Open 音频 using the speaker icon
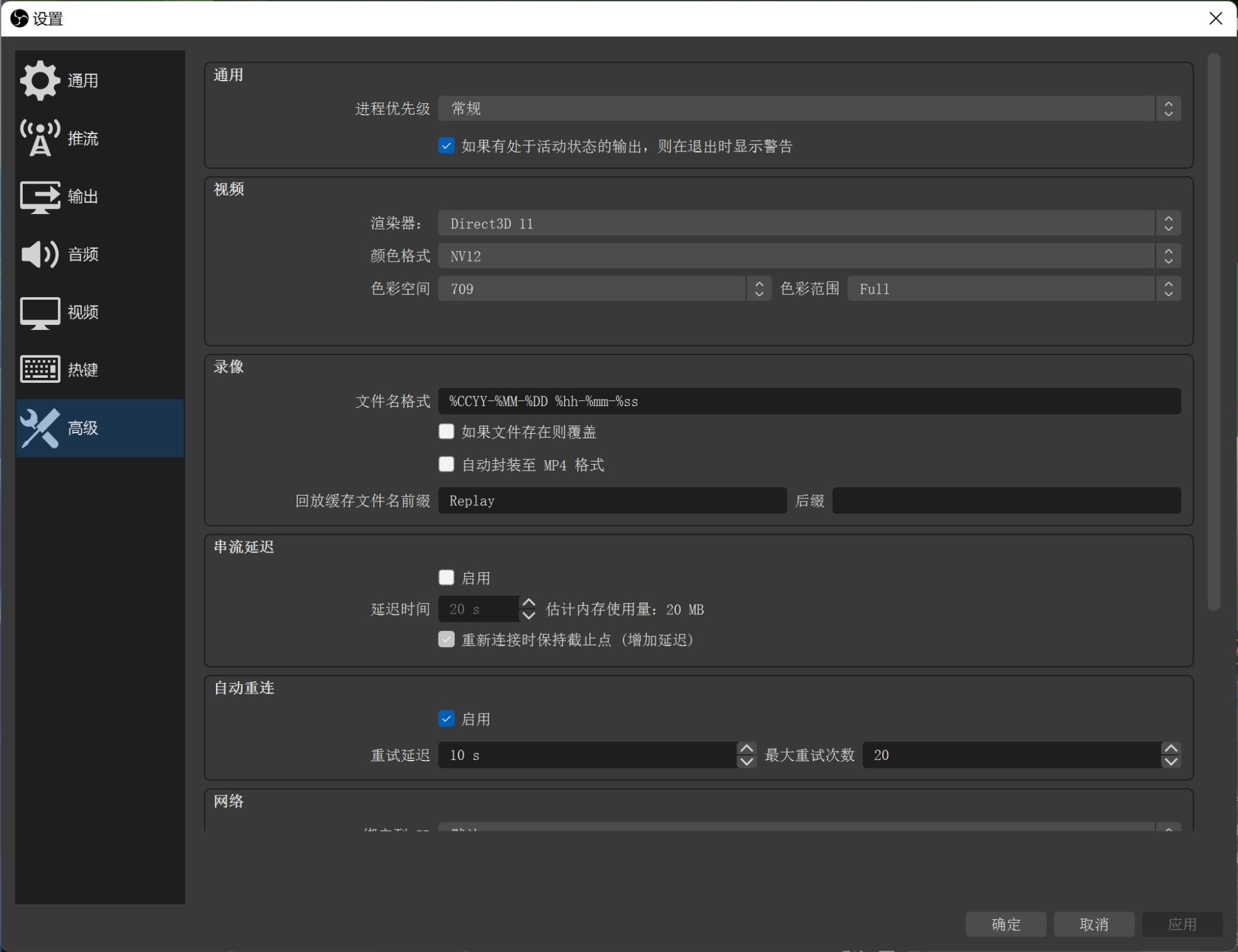Image resolution: width=1238 pixels, height=952 pixels. [x=39, y=254]
